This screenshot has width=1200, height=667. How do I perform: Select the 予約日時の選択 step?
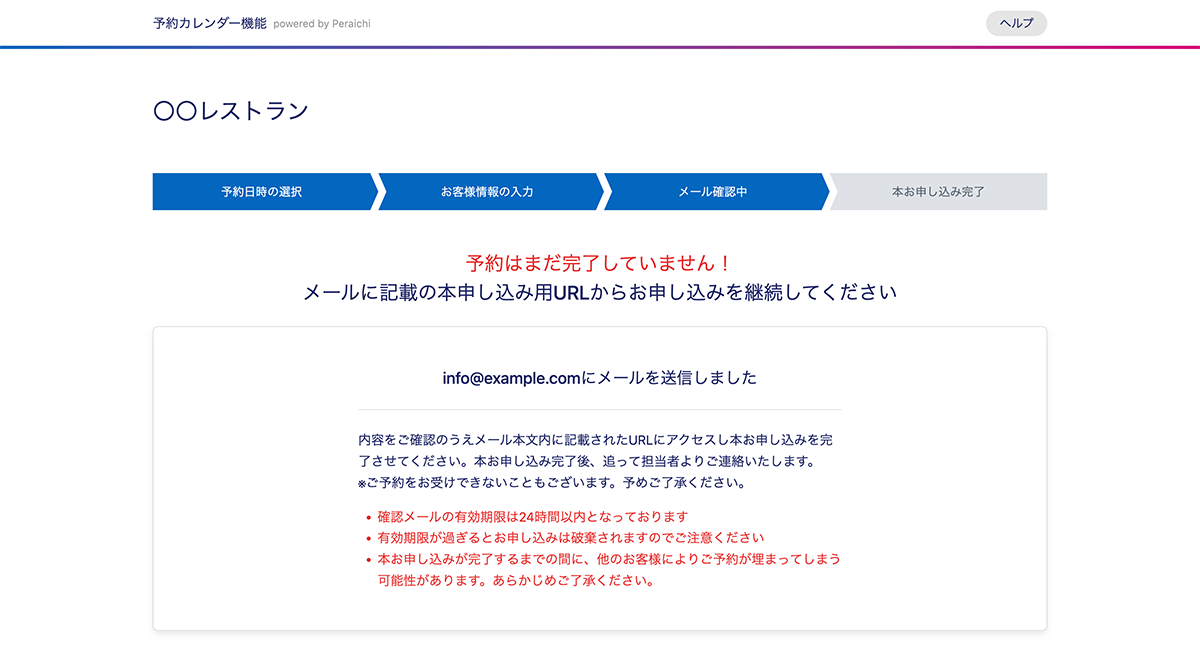point(262,192)
